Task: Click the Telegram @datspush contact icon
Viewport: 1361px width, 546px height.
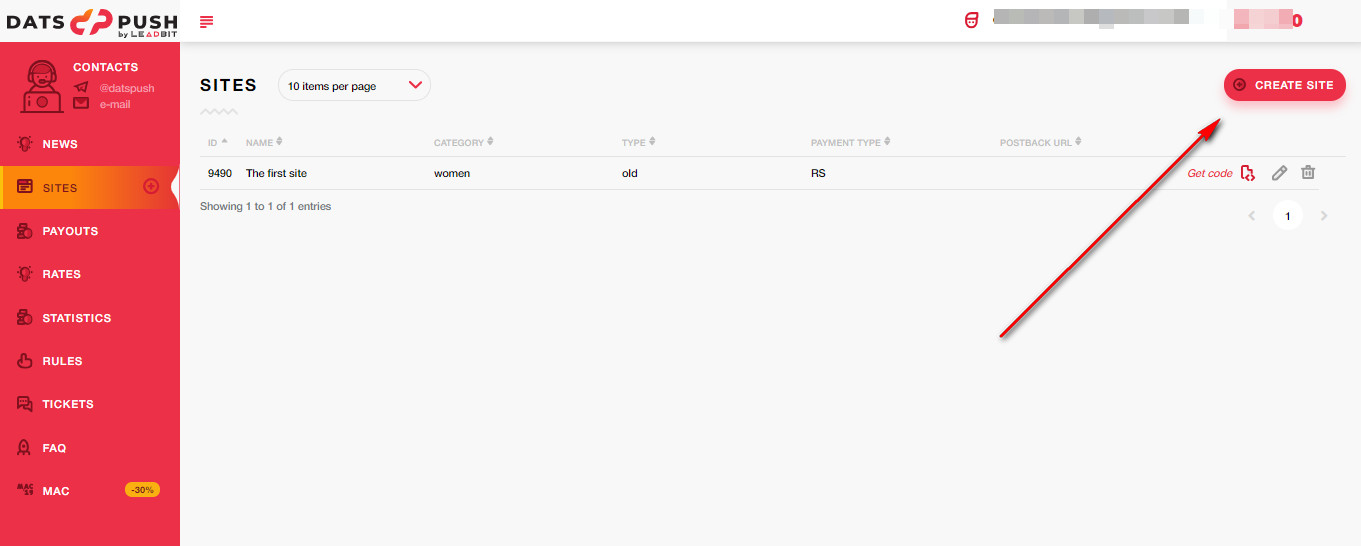Action: click(x=81, y=88)
